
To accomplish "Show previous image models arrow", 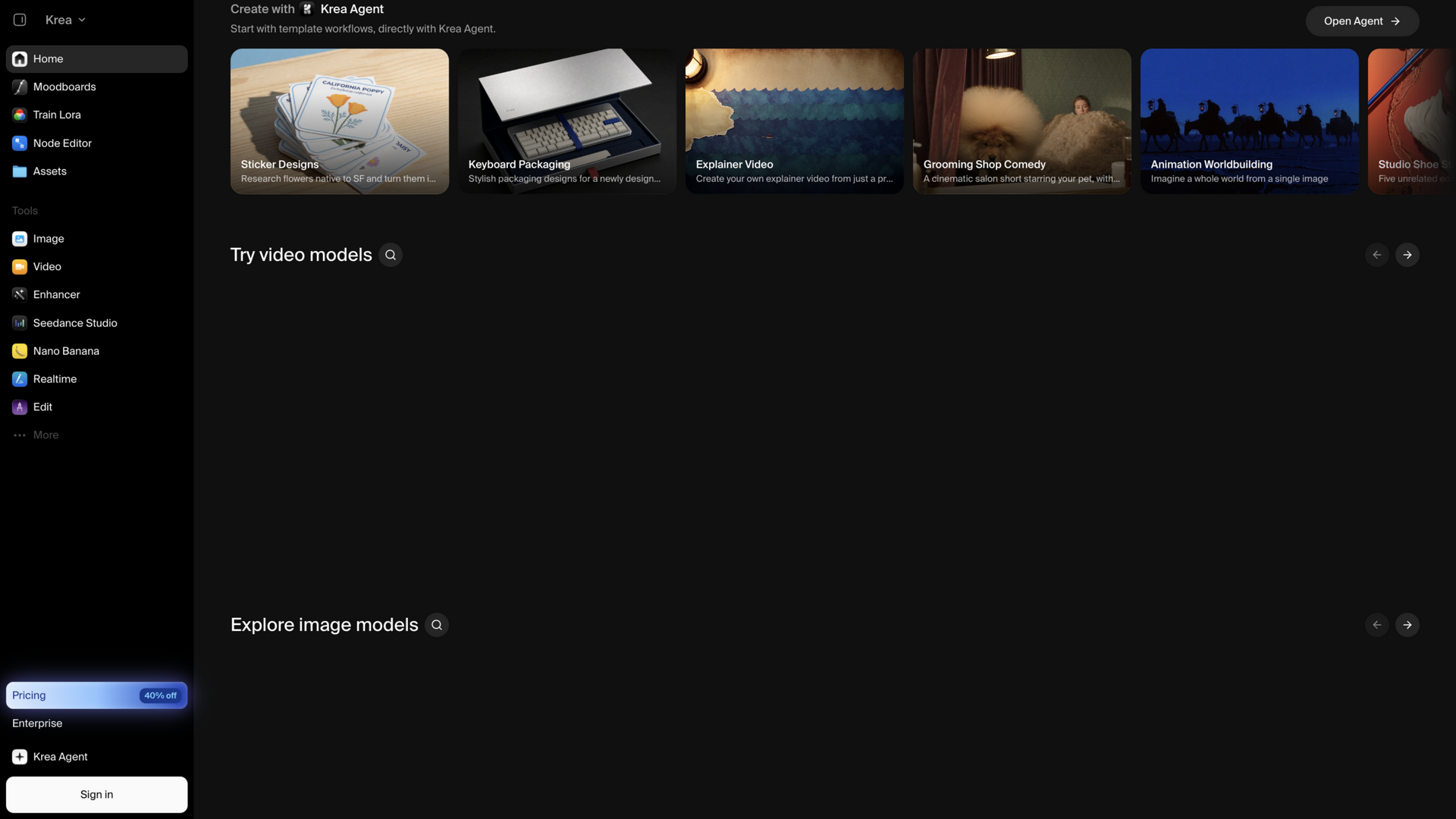I will click(1377, 625).
